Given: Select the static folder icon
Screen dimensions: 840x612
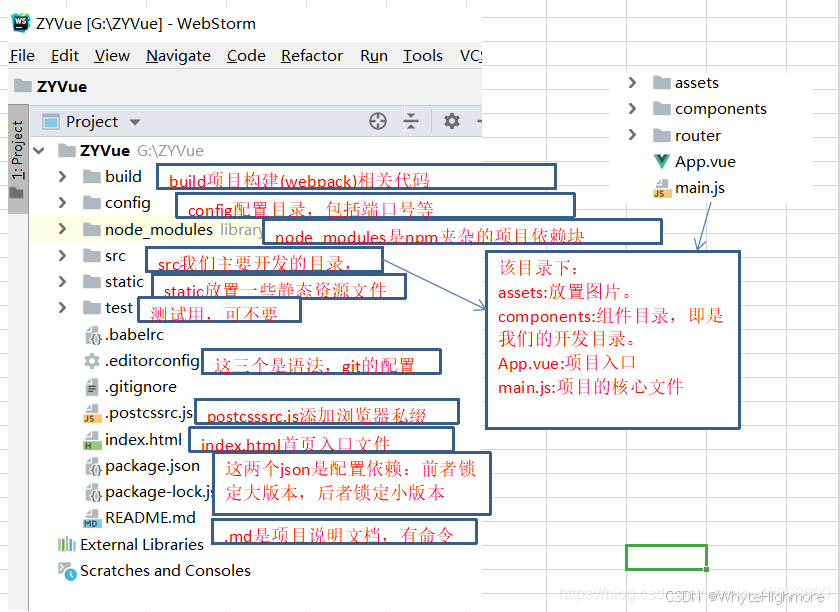Looking at the screenshot, I should point(92,282).
